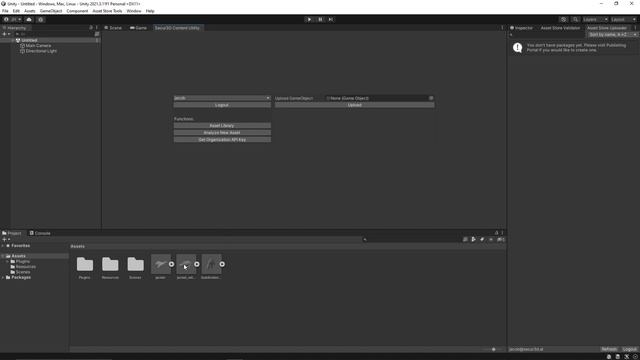The height and width of the screenshot is (360, 640).
Task: Open the GameObject menu
Action: [x=51, y=11]
